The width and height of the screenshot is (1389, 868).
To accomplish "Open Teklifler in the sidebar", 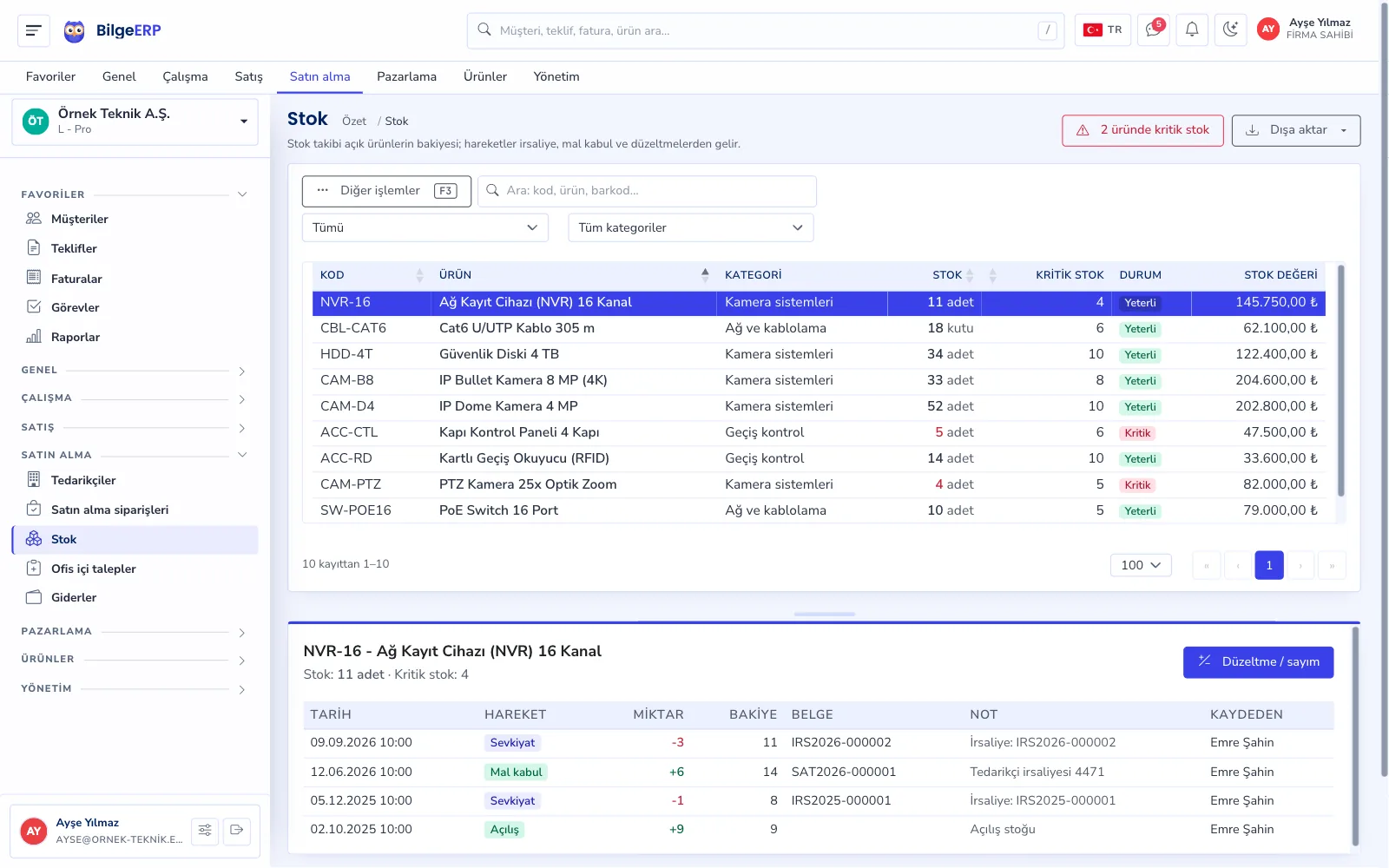I will point(74,248).
